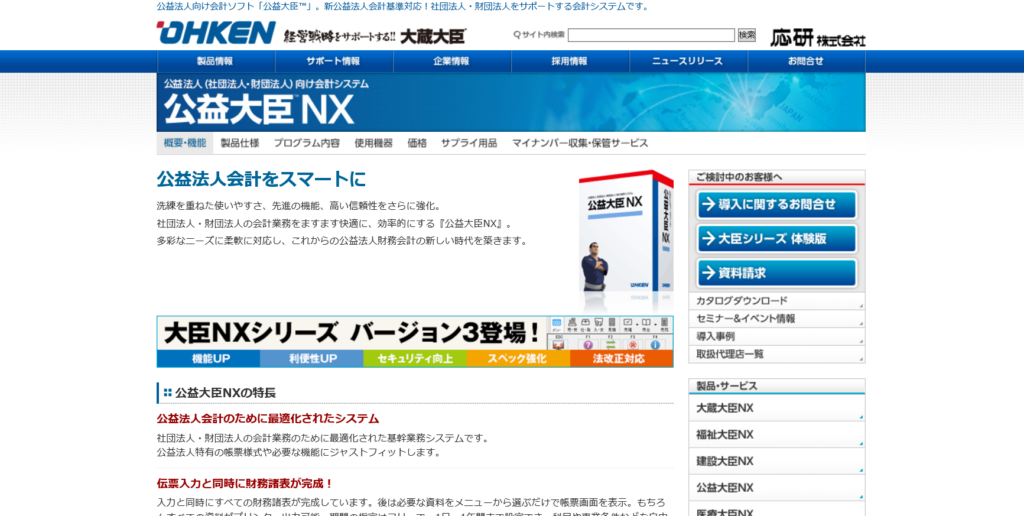The image size is (1024, 516).
Task: Open the サポート情報 navigation menu
Action: coord(334,61)
